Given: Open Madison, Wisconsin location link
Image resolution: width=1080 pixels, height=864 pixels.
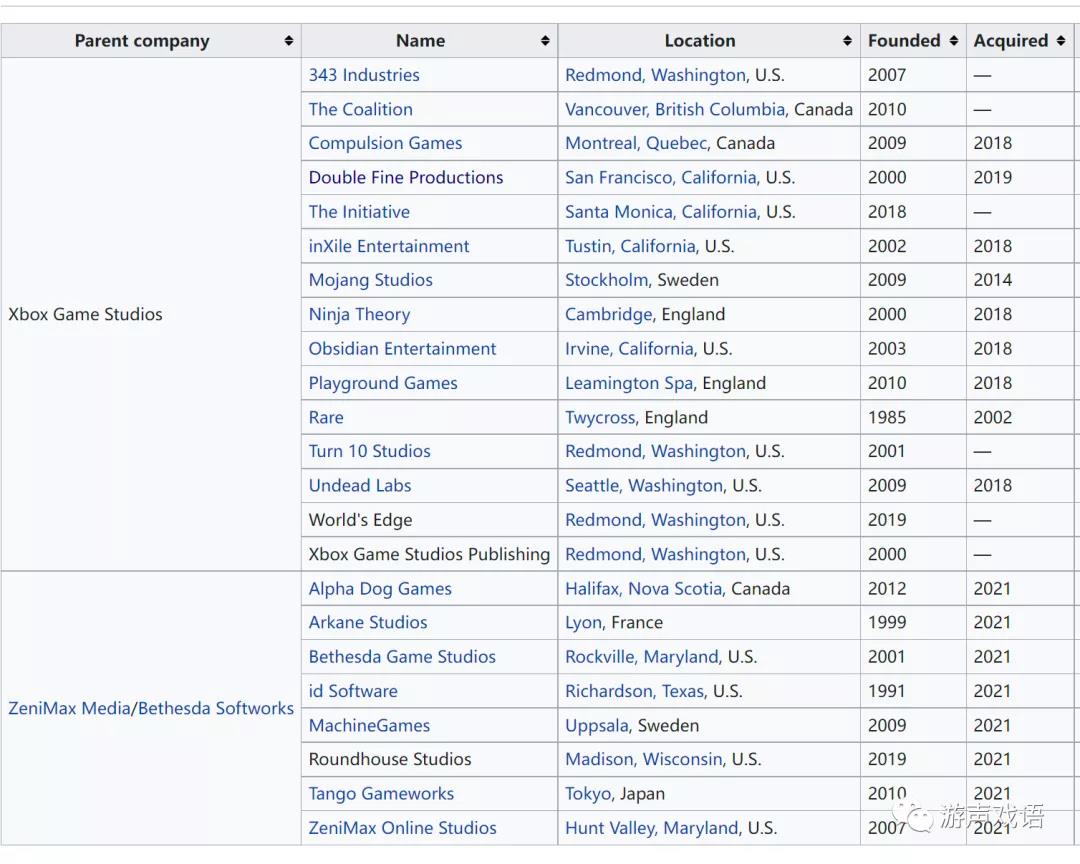Looking at the screenshot, I should click(644, 759).
